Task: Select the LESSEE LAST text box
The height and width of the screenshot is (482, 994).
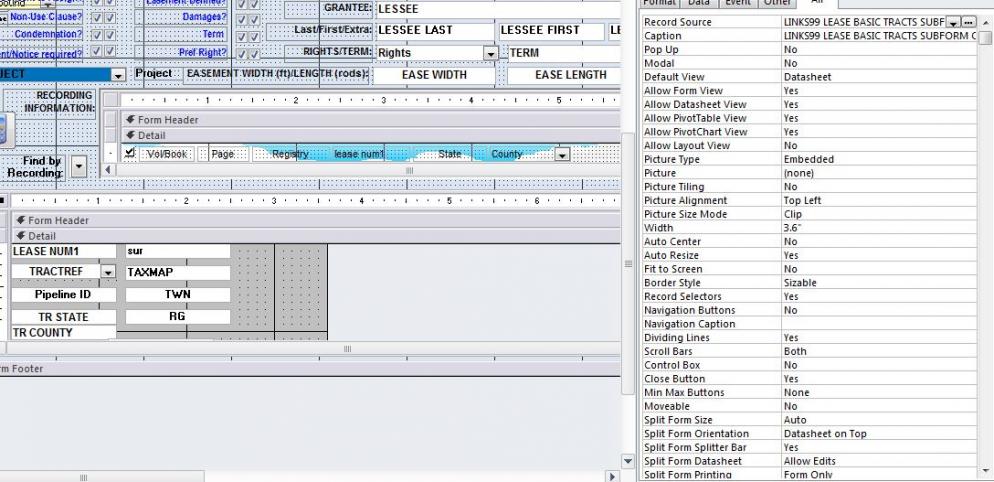Action: point(435,31)
